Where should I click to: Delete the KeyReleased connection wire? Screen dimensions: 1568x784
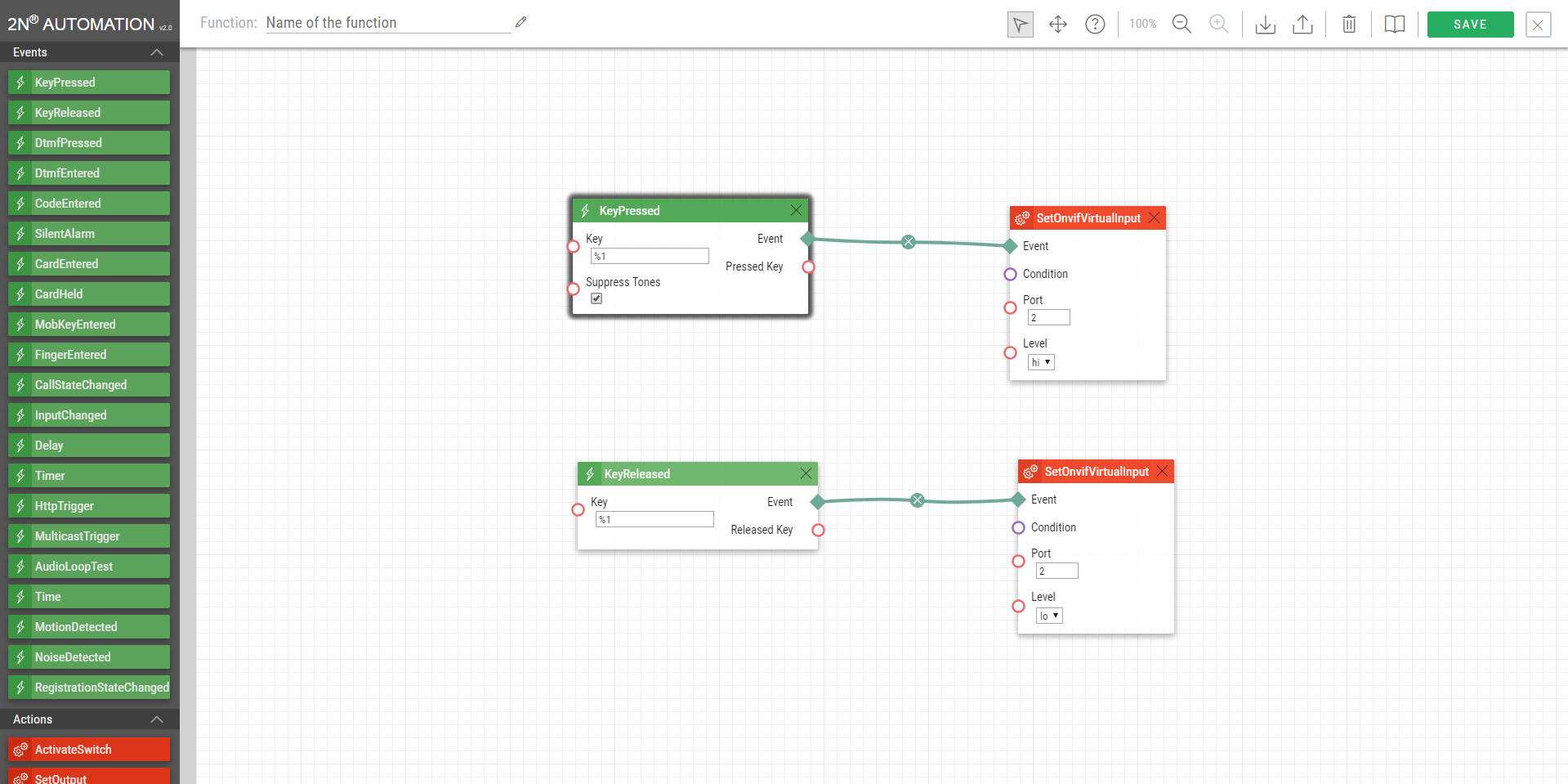[x=918, y=500]
